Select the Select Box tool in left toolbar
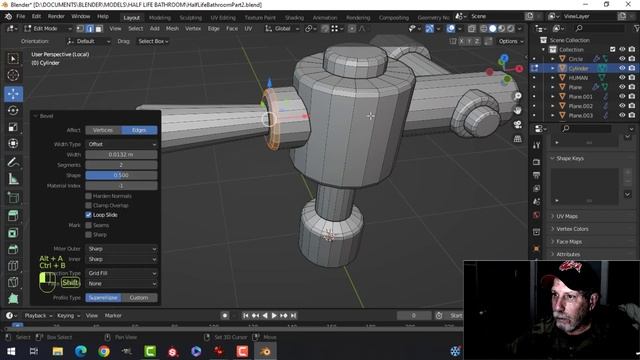Image resolution: width=640 pixels, height=360 pixels. [13, 59]
